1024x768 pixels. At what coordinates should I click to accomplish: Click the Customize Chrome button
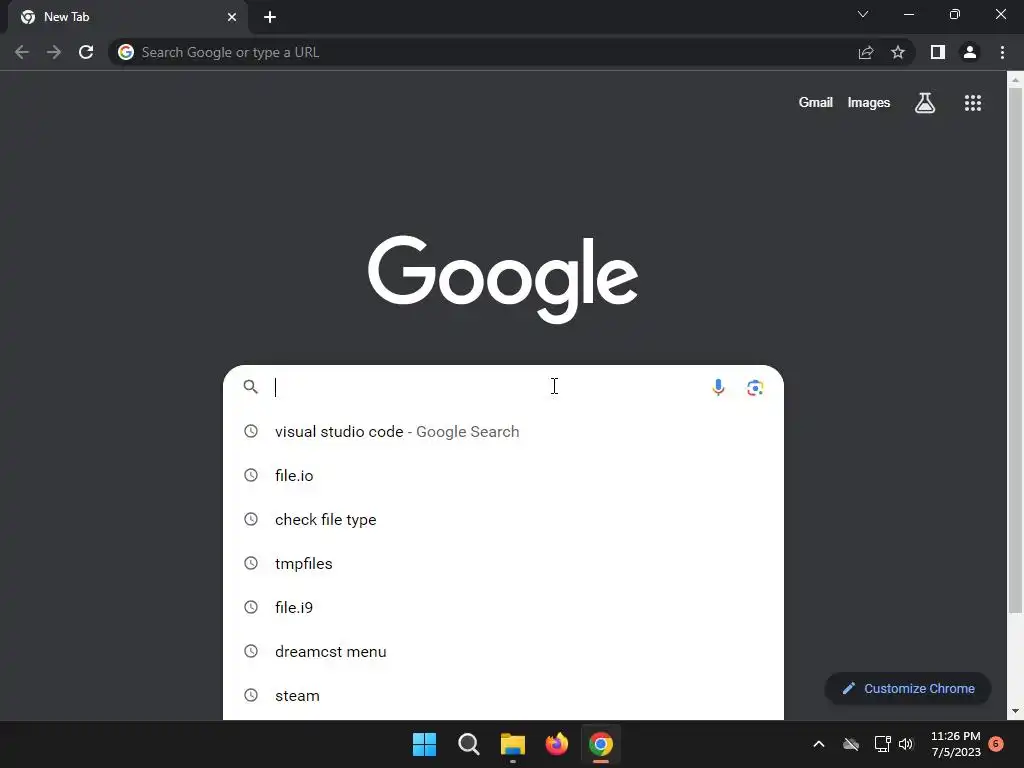[908, 688]
